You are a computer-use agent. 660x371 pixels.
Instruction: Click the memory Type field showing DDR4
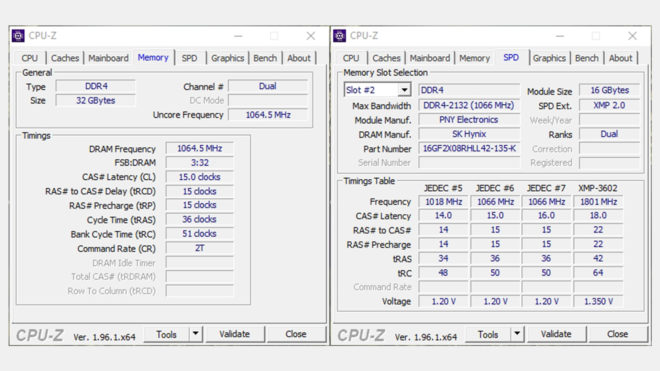pyautogui.click(x=96, y=86)
